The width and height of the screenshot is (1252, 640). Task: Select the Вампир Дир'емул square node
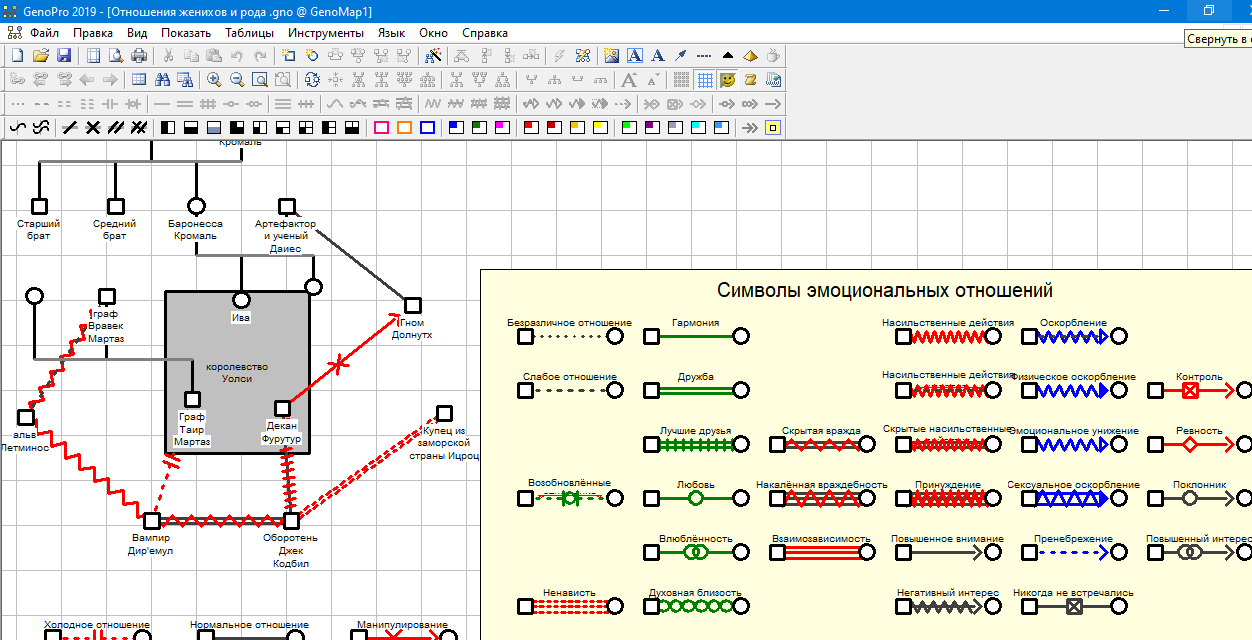coord(151,520)
